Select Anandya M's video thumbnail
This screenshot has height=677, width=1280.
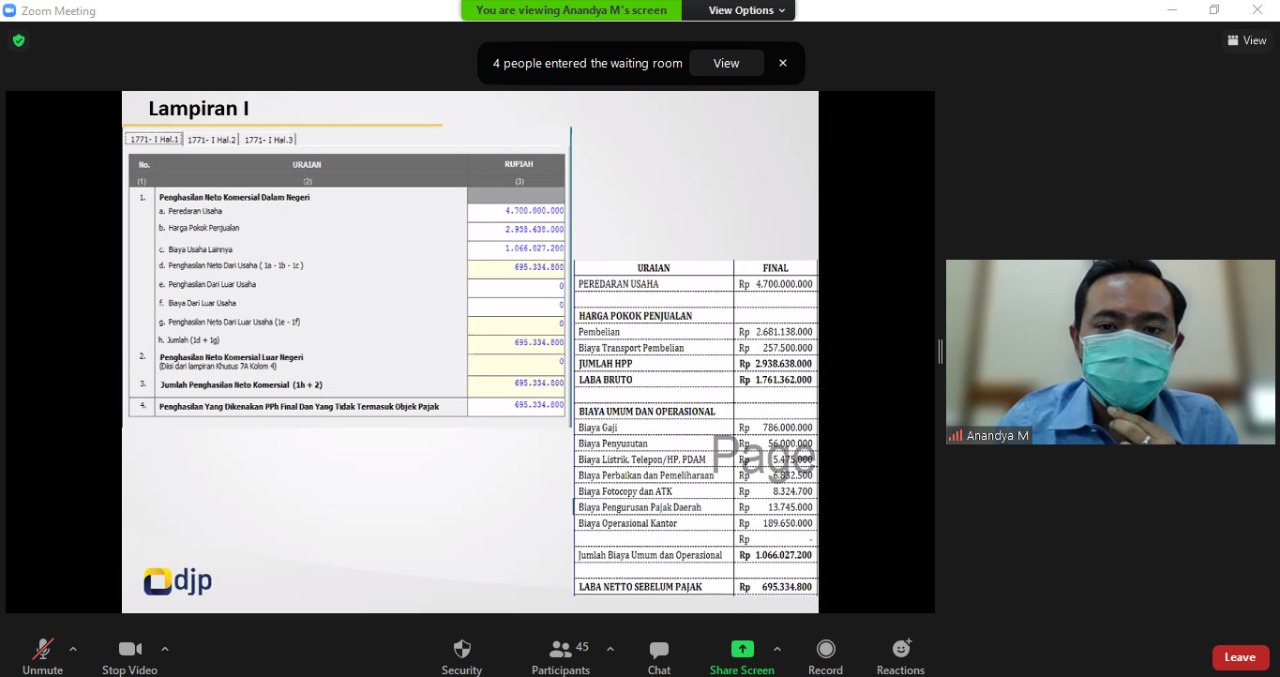click(1110, 352)
